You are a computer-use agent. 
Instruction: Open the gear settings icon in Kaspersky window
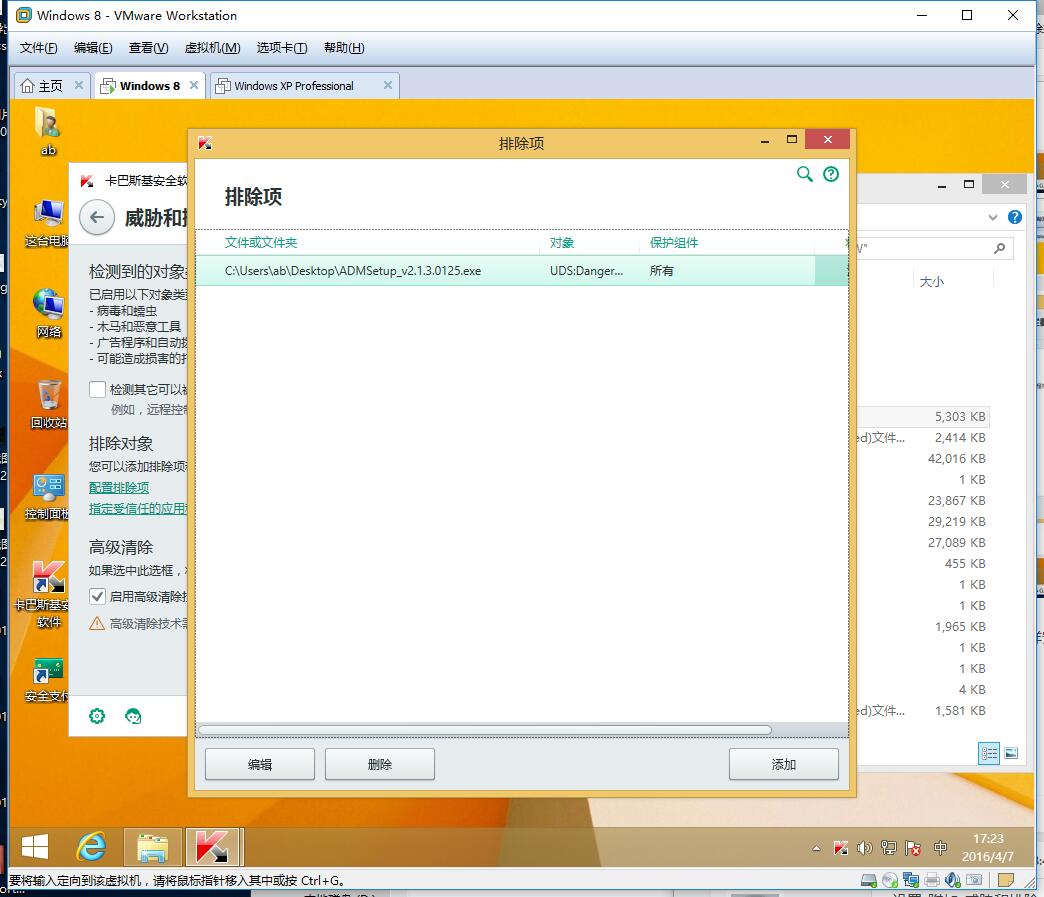point(97,716)
